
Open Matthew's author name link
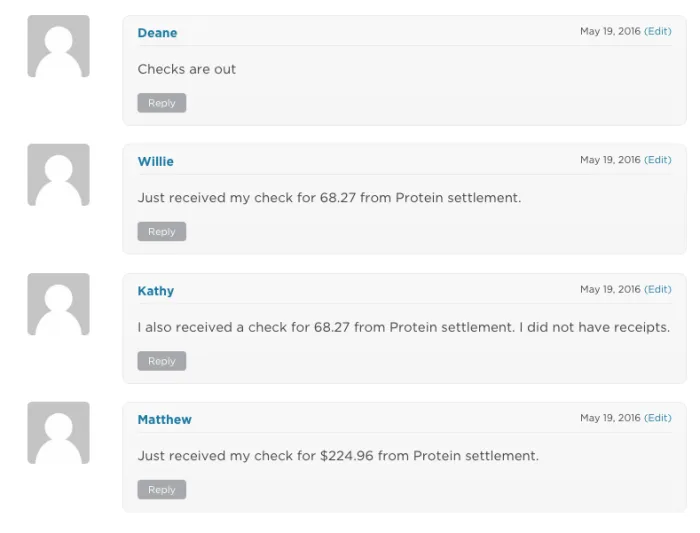tap(164, 420)
